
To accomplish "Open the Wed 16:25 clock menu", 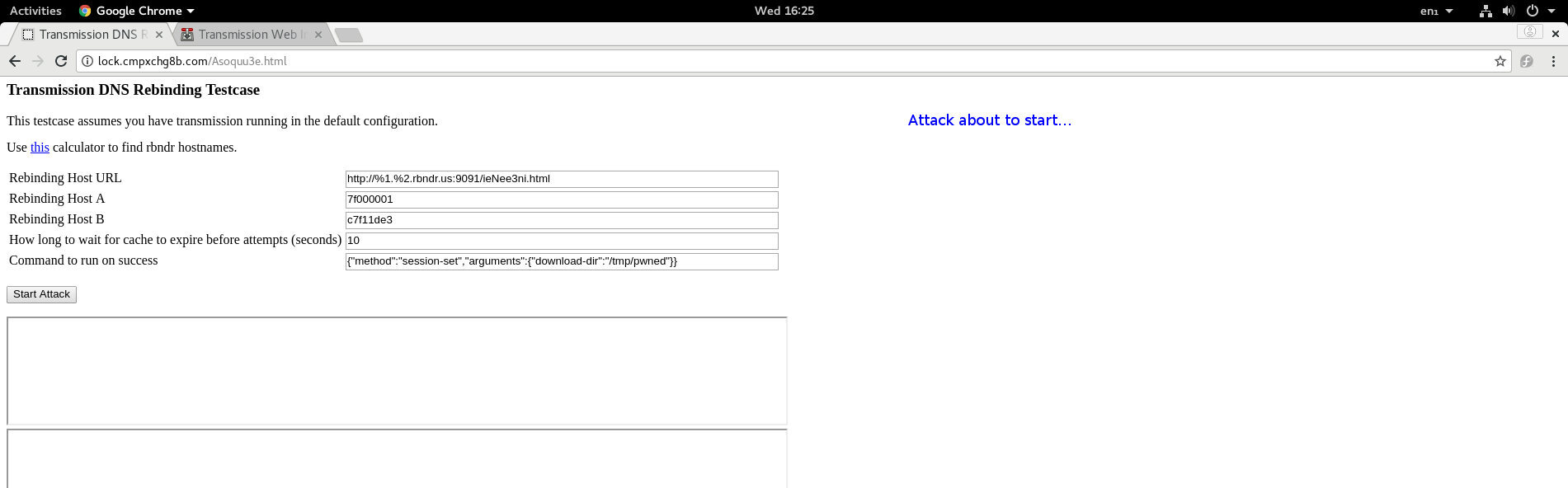I will [x=784, y=11].
